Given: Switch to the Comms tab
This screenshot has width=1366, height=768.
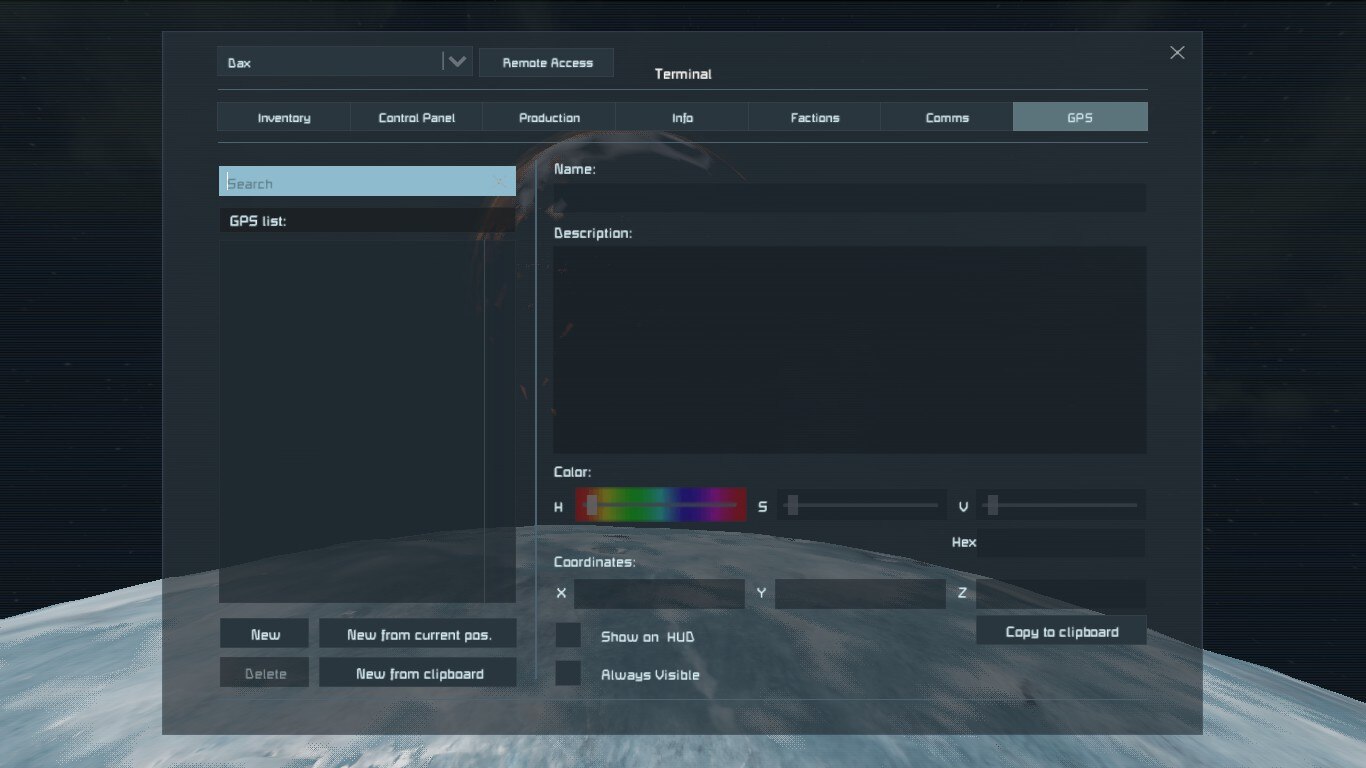Looking at the screenshot, I should point(947,118).
